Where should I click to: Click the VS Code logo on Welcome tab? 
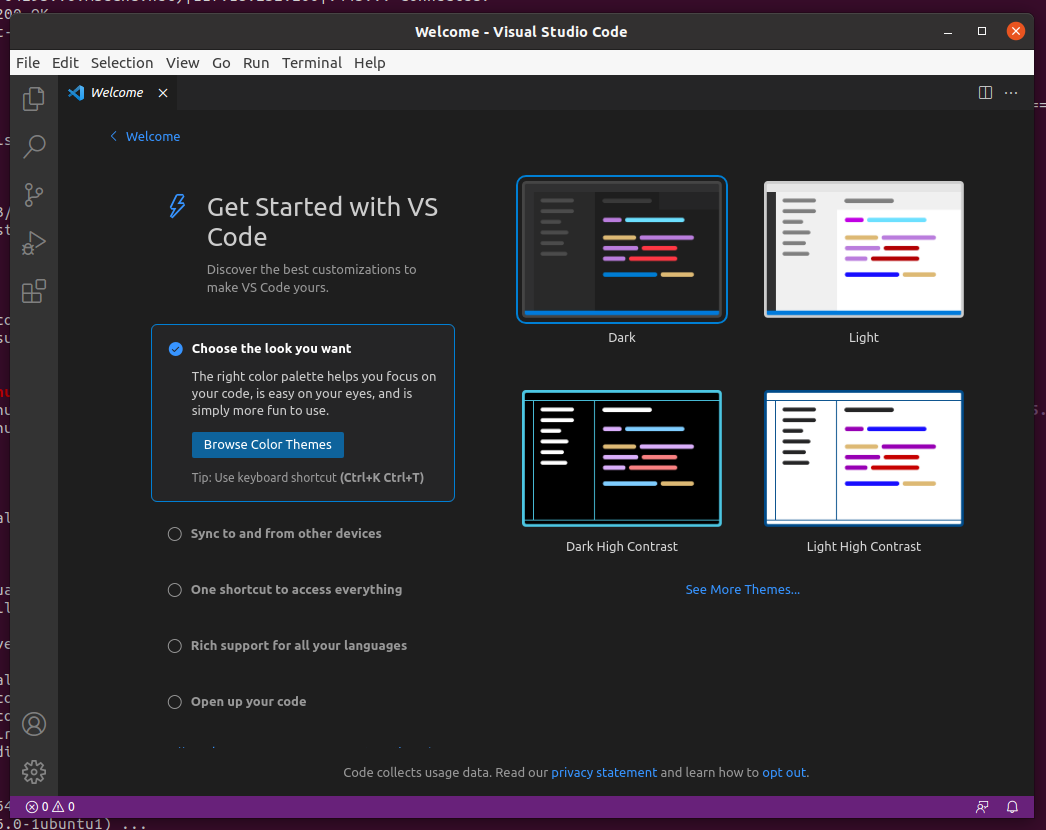pyautogui.click(x=76, y=93)
